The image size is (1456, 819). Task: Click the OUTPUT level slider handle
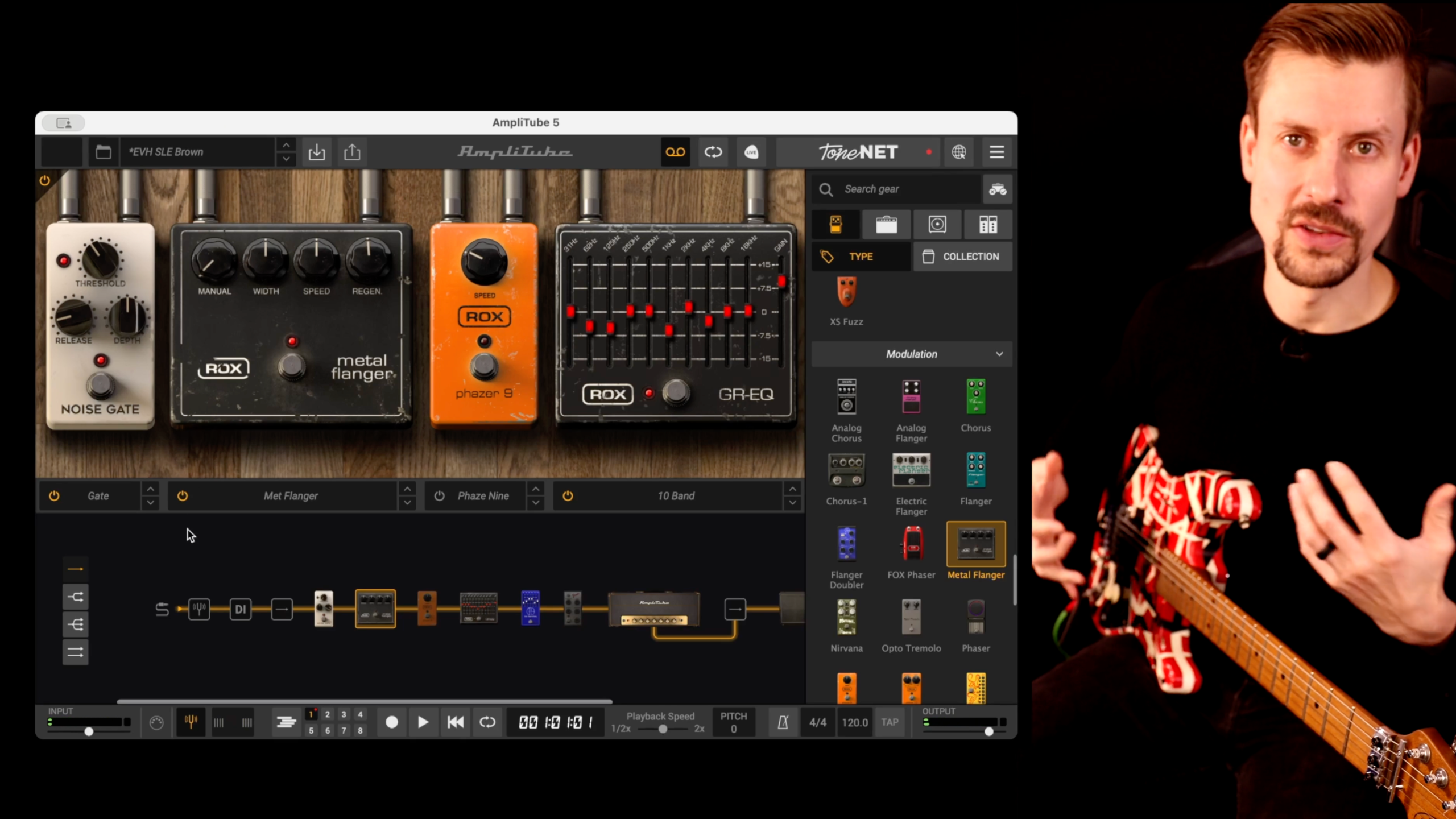coord(989,732)
